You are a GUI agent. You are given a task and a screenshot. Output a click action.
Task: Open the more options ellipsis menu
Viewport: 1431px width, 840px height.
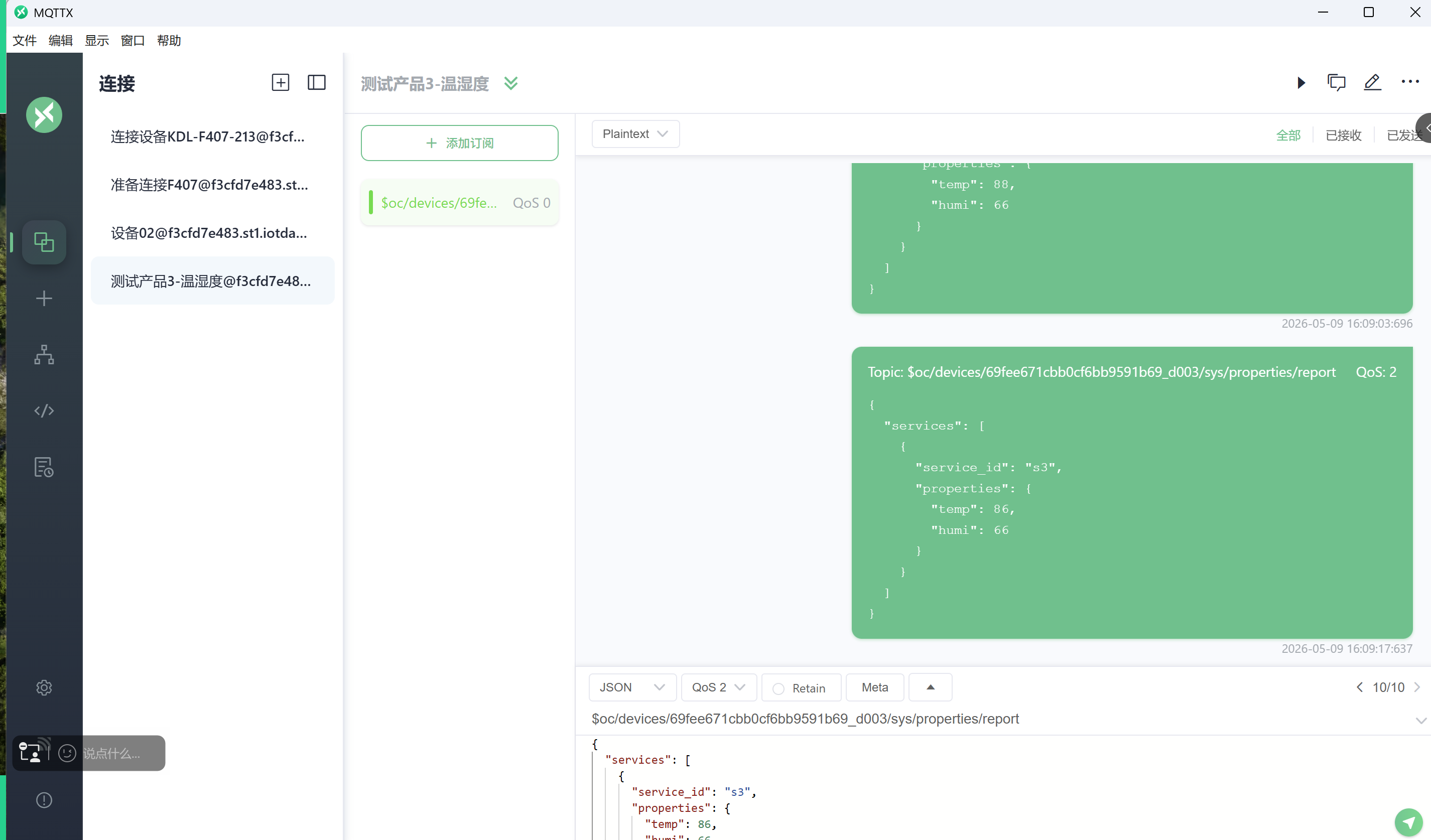[x=1410, y=82]
